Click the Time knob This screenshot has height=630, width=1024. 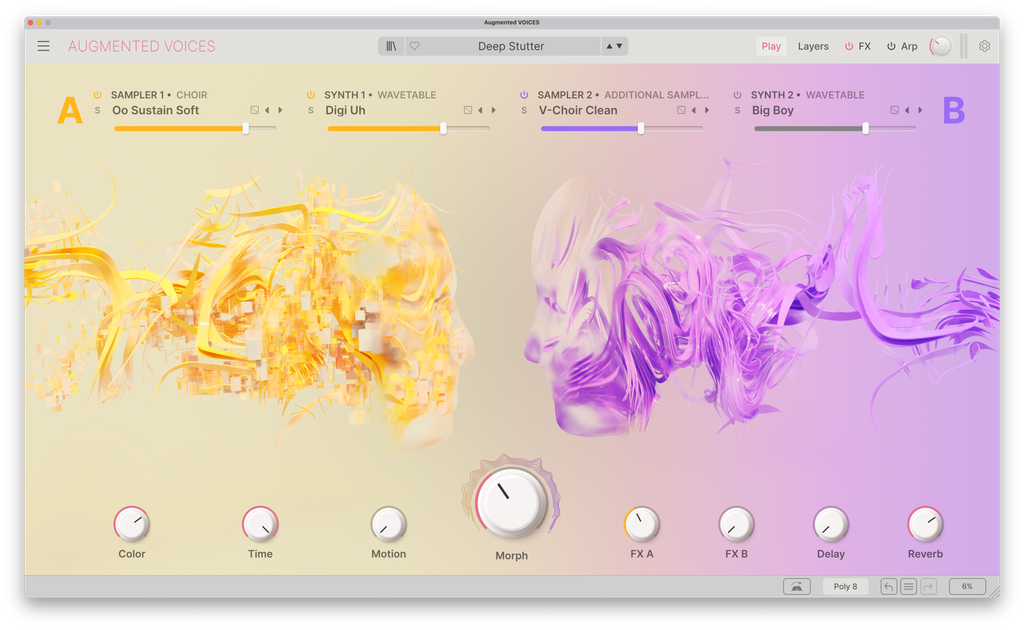(260, 524)
